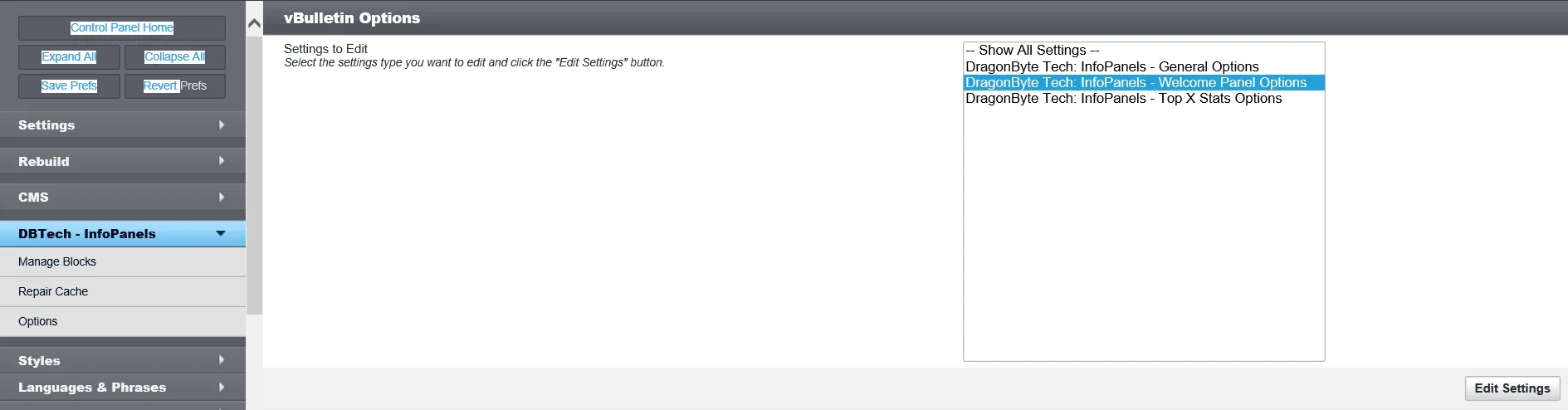Click the Expand All button
Viewport: 1568px width, 410px height.
(69, 56)
